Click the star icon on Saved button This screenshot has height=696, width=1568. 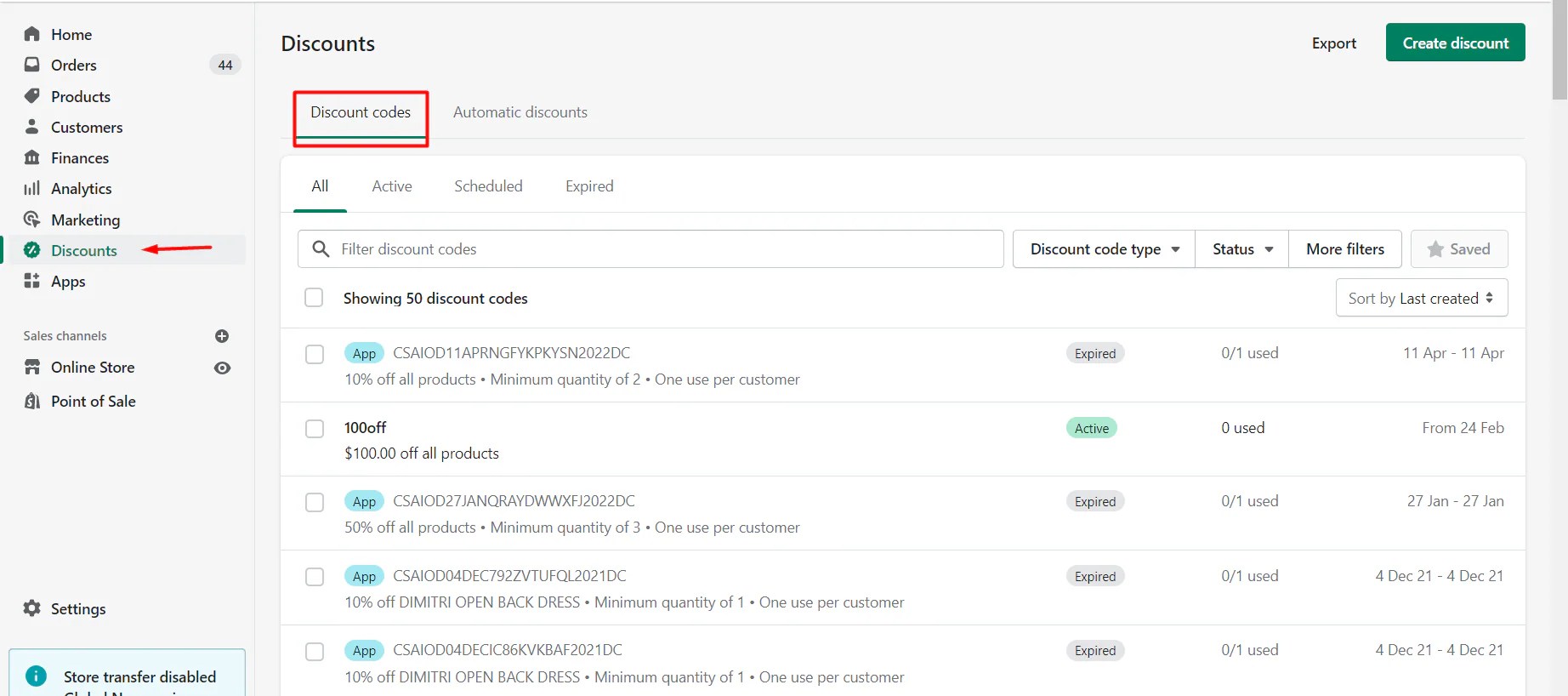[1435, 249]
